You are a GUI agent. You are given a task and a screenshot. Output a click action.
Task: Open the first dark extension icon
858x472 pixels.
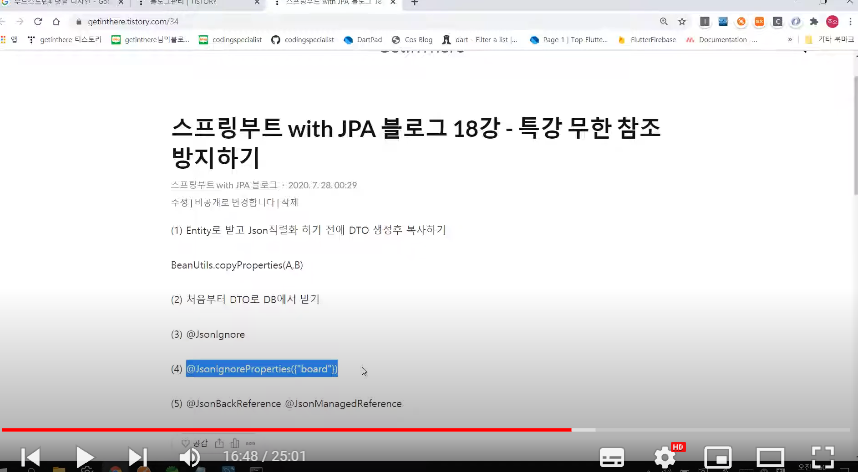[x=704, y=21]
